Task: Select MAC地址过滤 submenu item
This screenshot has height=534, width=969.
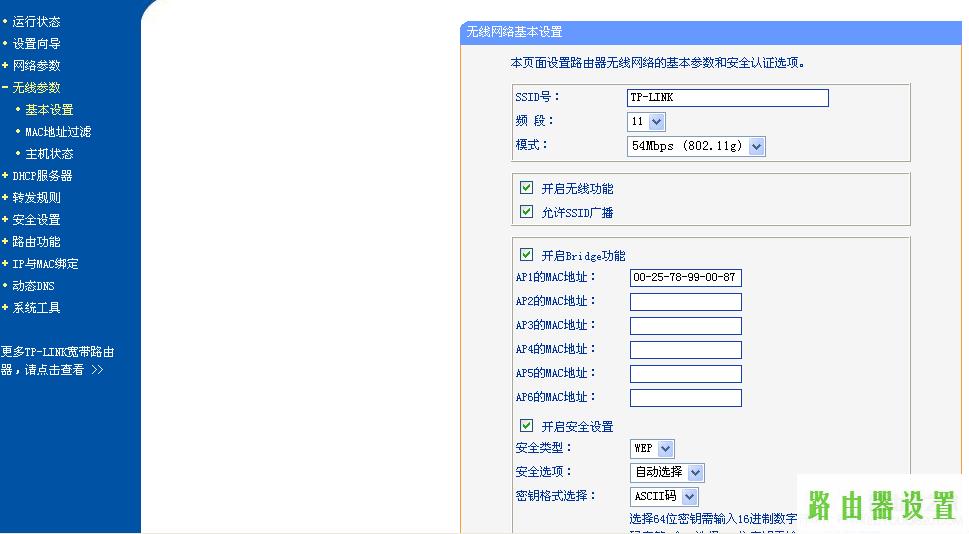Action: click(x=57, y=132)
